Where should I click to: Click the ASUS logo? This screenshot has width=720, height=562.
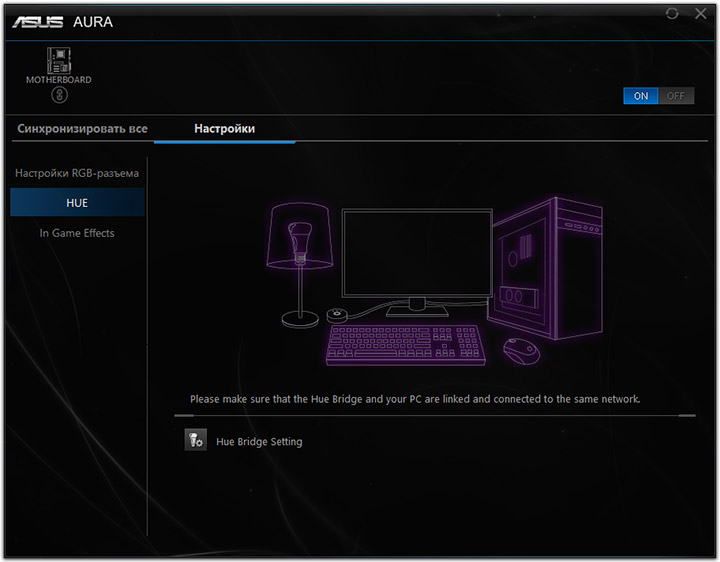point(38,22)
